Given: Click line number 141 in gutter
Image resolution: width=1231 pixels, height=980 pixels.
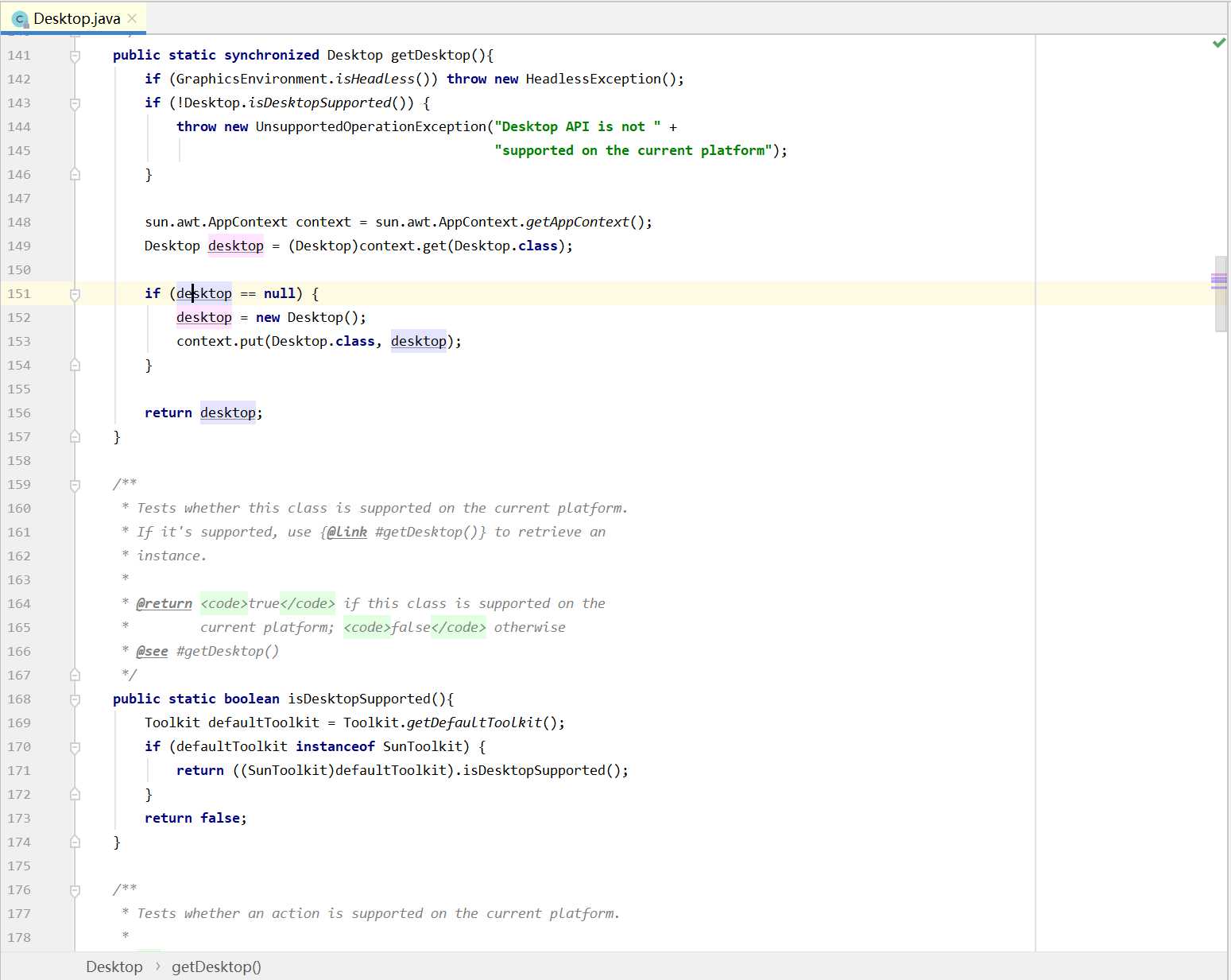Looking at the screenshot, I should 19,55.
